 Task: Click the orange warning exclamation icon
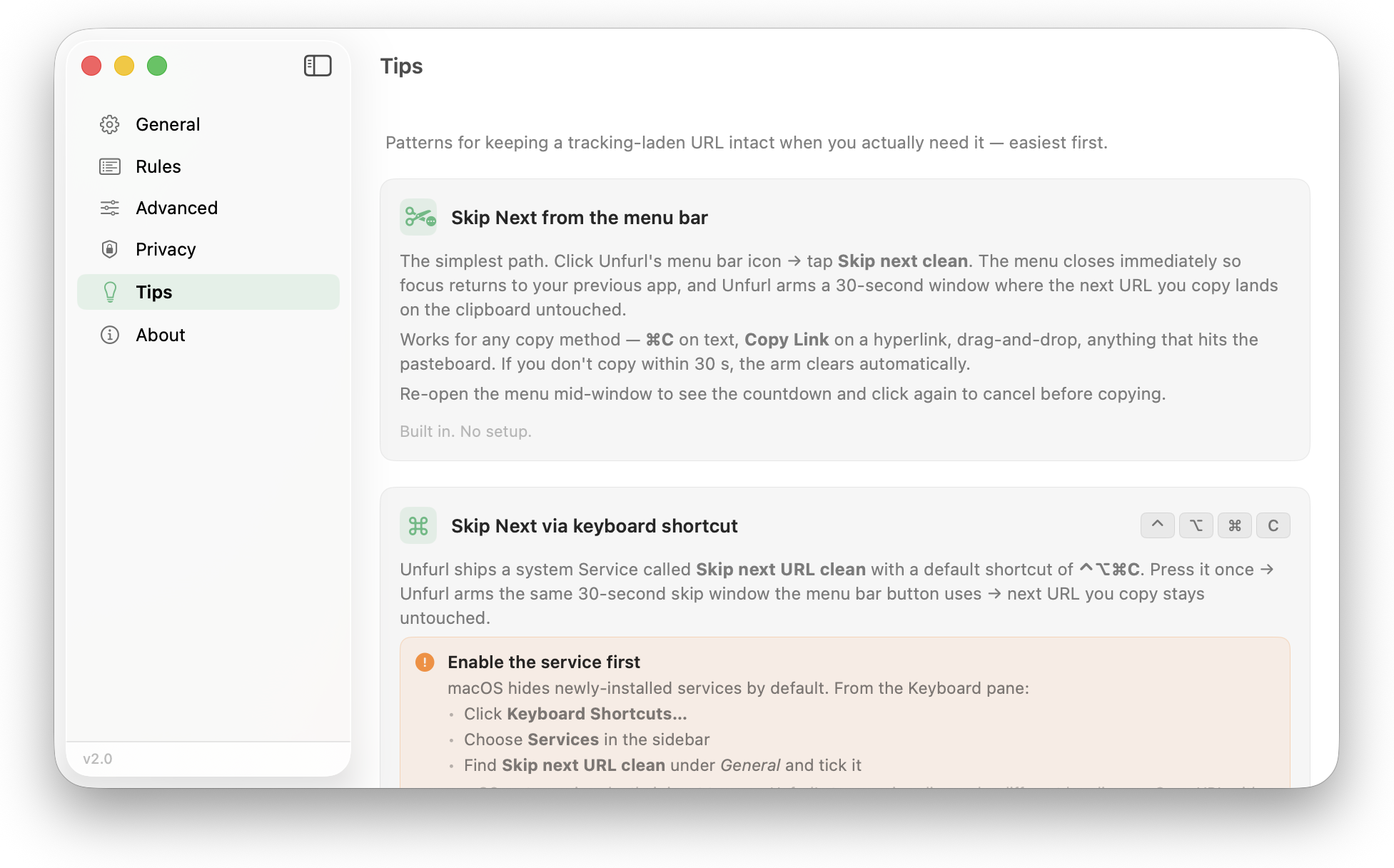tap(425, 662)
